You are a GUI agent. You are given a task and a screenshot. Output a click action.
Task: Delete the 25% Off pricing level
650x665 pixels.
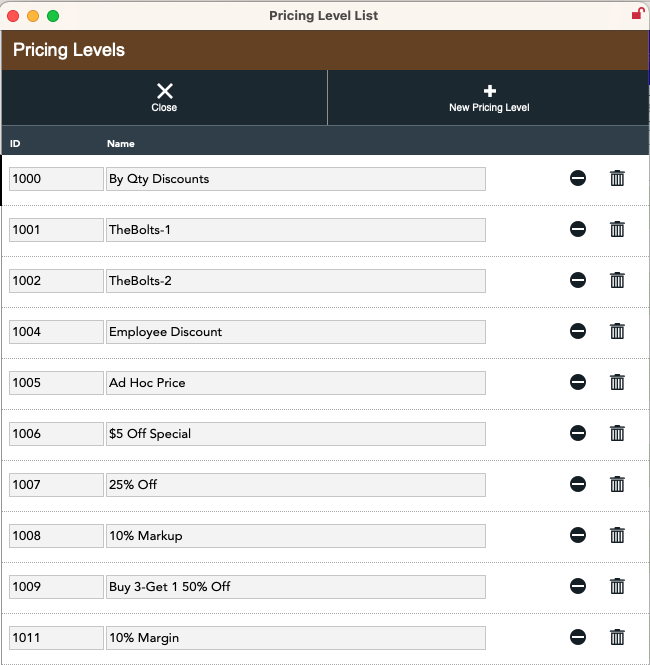click(617, 484)
